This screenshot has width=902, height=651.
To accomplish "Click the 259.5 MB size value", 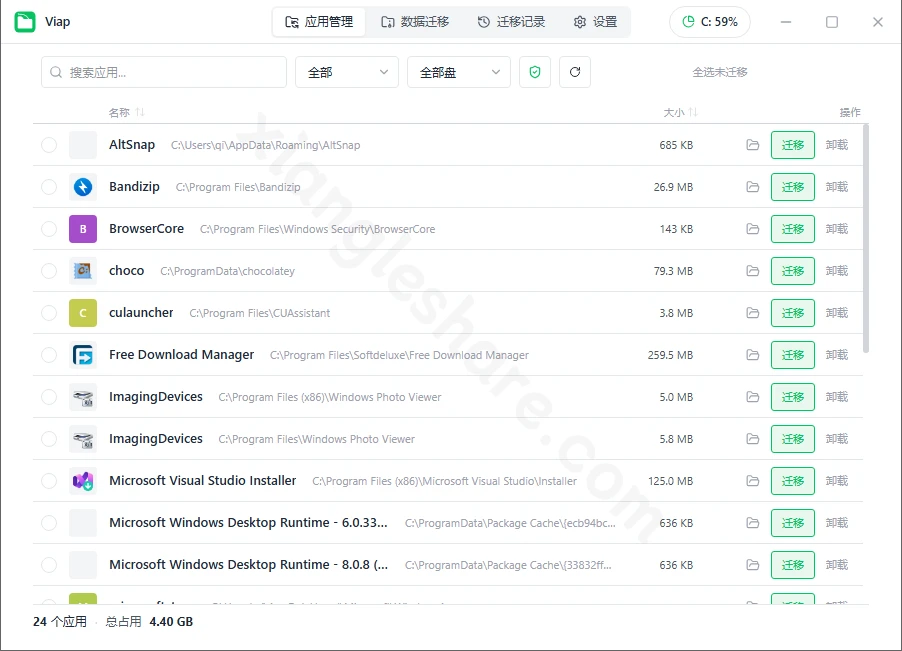I will tap(670, 355).
